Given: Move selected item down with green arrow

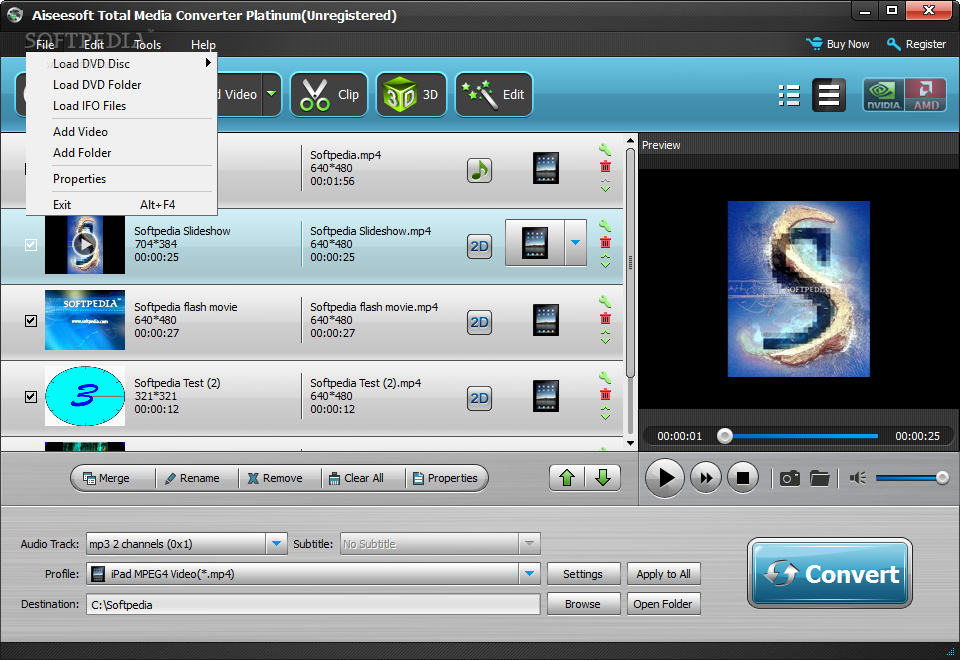Looking at the screenshot, I should (603, 478).
